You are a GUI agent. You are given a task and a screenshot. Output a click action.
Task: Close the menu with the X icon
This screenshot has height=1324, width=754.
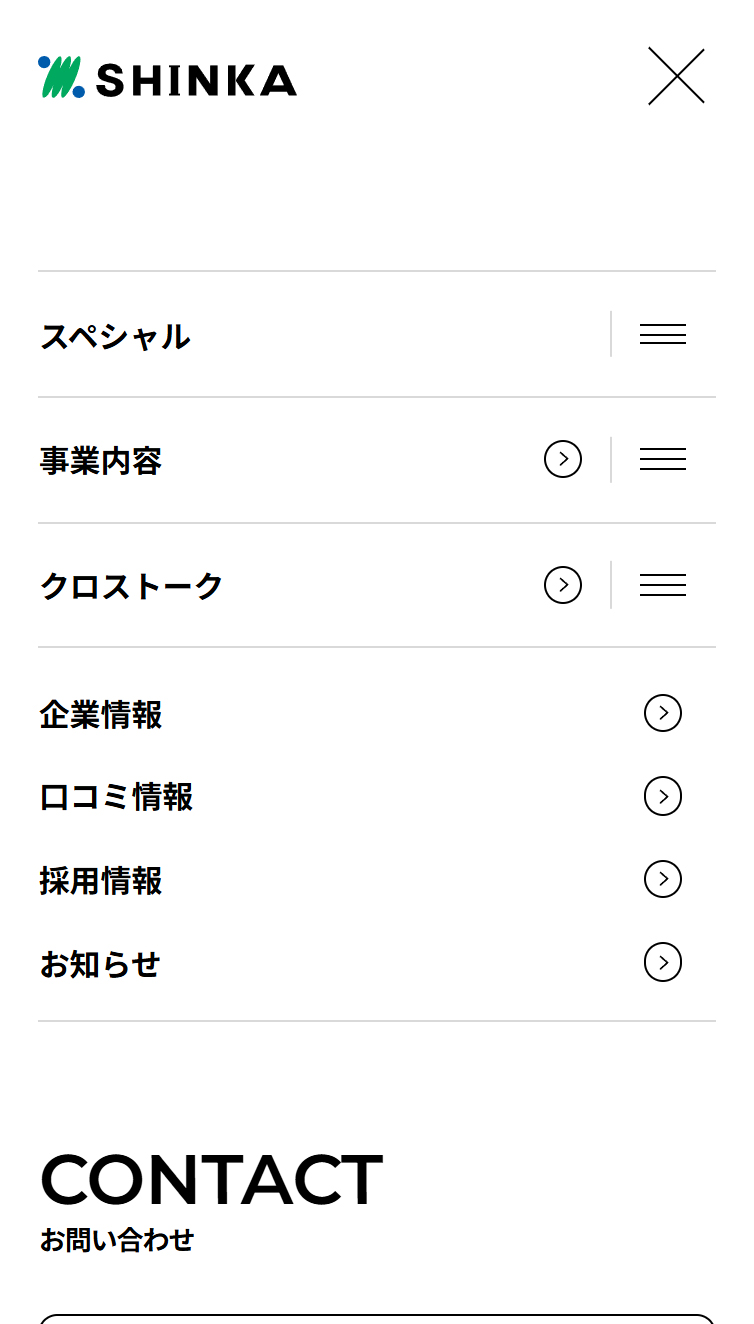click(x=676, y=76)
